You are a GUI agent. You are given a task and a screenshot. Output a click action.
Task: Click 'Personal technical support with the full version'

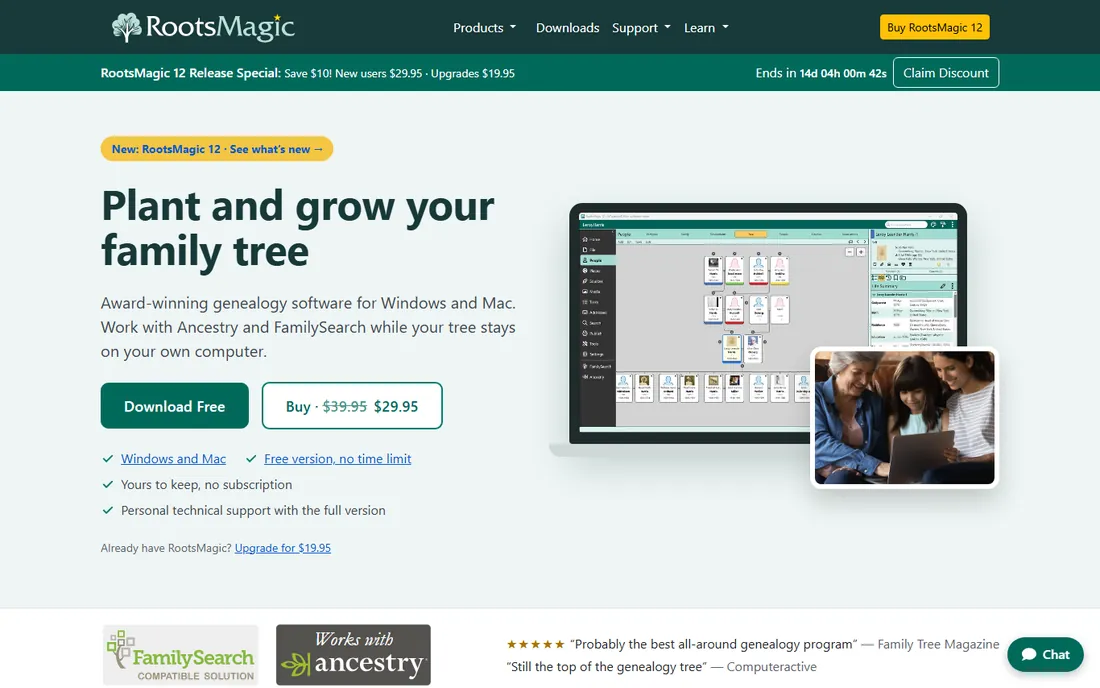click(x=253, y=511)
